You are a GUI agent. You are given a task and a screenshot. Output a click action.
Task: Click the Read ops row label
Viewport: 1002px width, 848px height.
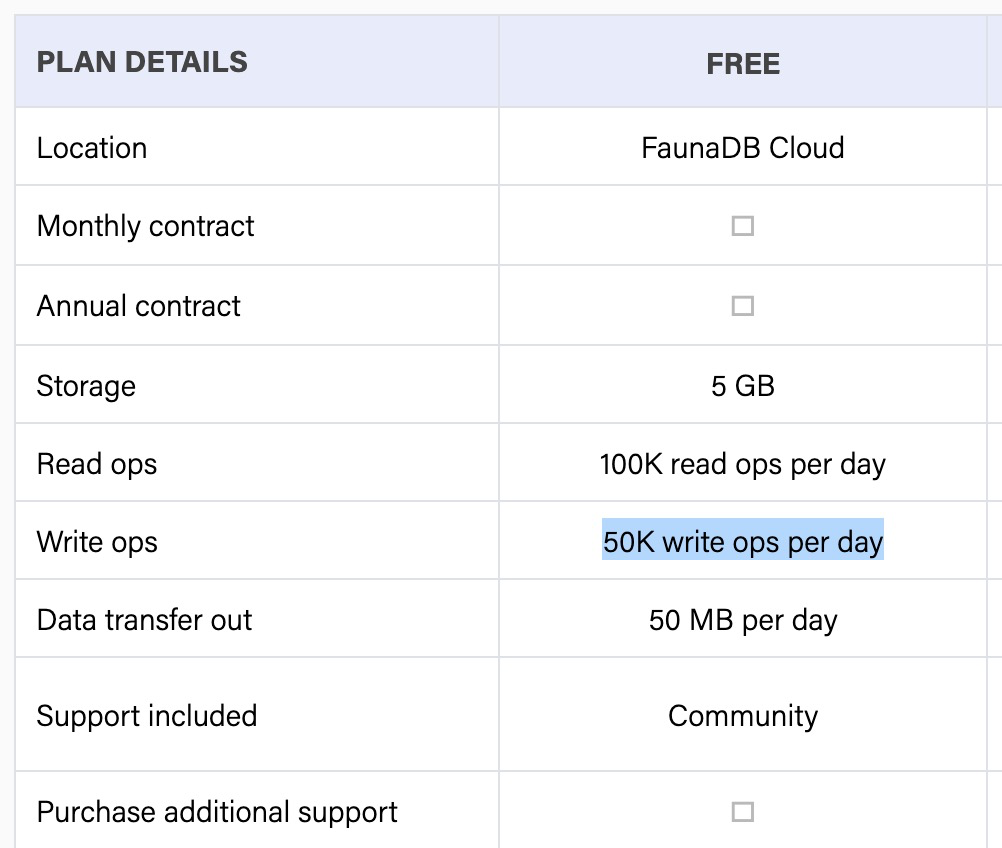coord(97,464)
